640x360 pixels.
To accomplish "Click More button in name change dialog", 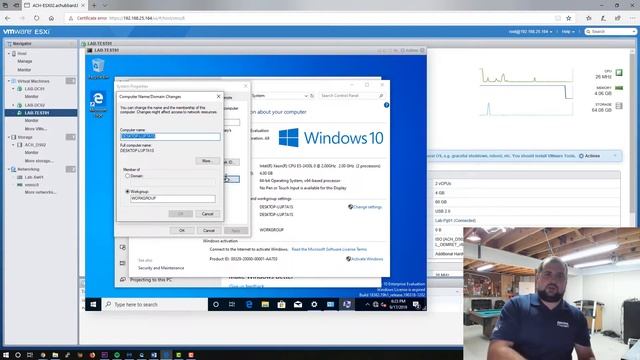I will click(207, 161).
